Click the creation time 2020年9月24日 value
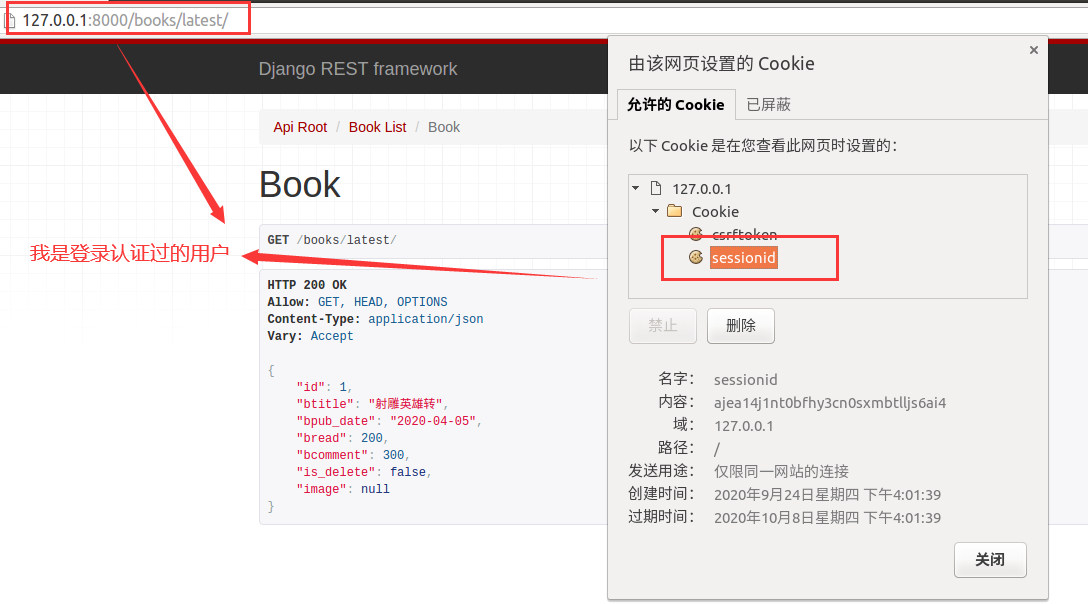 coord(827,495)
